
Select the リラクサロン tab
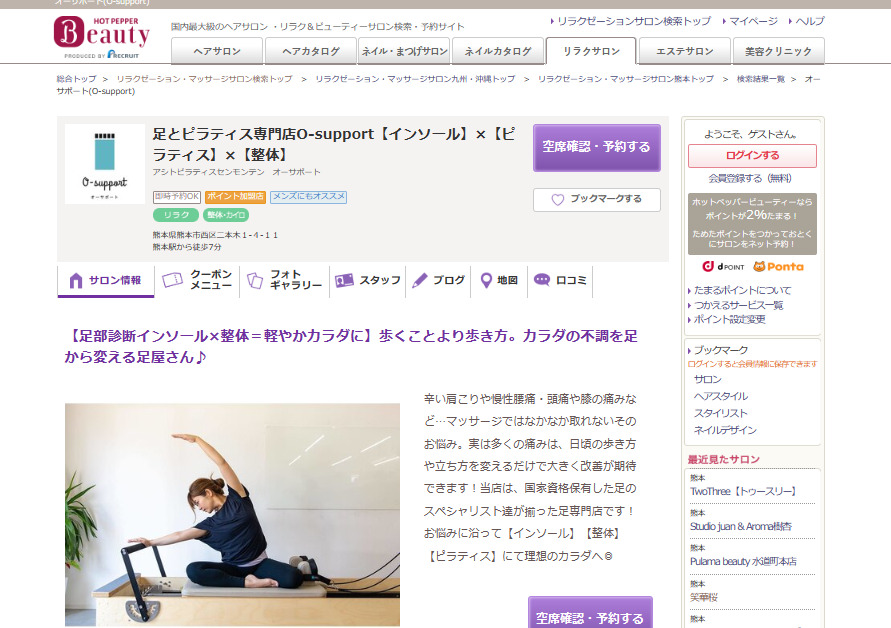(x=591, y=51)
